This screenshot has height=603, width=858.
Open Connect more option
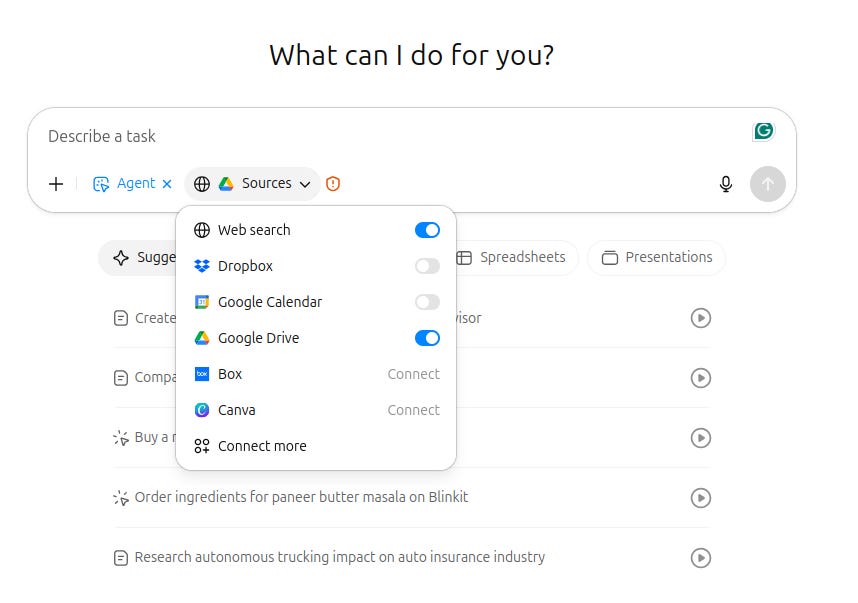pos(316,447)
